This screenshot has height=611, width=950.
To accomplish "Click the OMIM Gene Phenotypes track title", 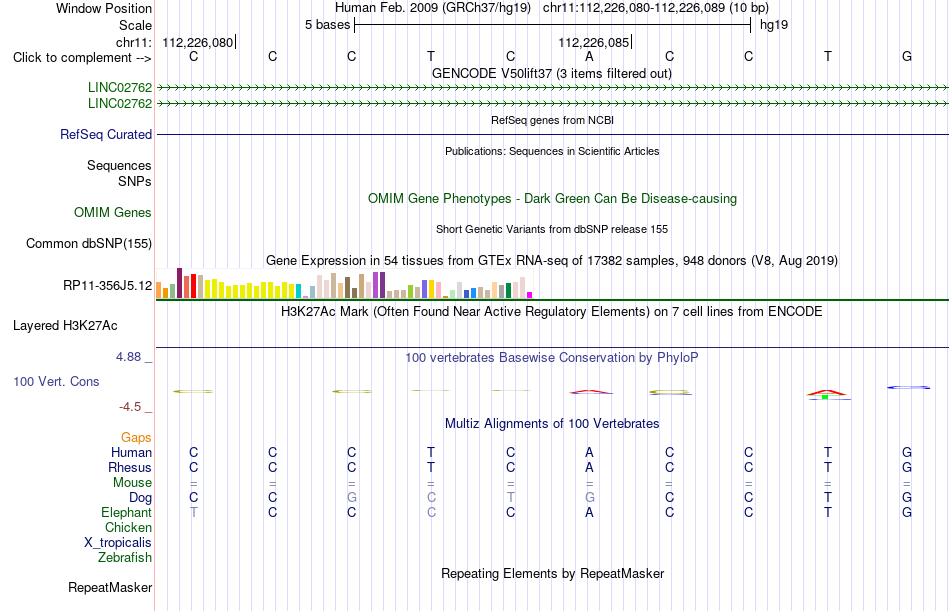I will pyautogui.click(x=552, y=198).
